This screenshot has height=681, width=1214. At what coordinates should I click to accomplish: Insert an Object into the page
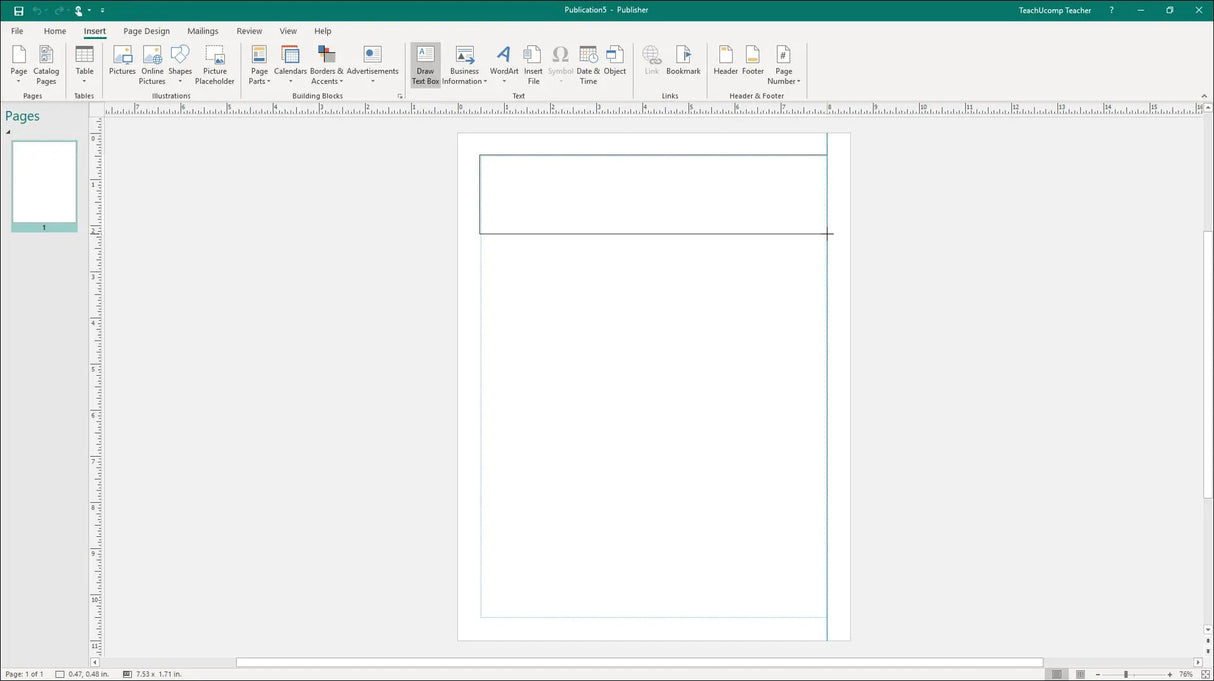pos(615,60)
